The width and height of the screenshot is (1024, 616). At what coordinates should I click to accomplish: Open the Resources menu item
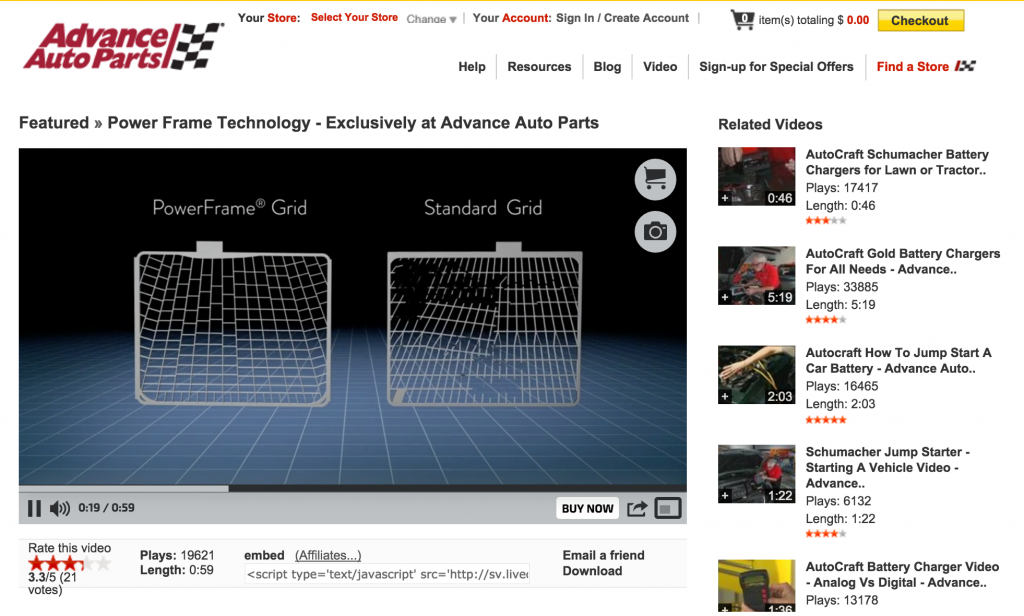tap(539, 67)
